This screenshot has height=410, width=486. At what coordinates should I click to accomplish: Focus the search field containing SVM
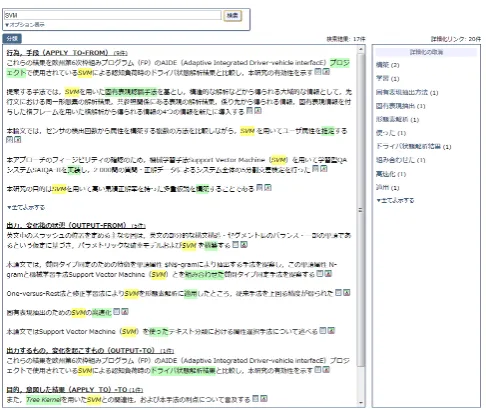pos(112,15)
